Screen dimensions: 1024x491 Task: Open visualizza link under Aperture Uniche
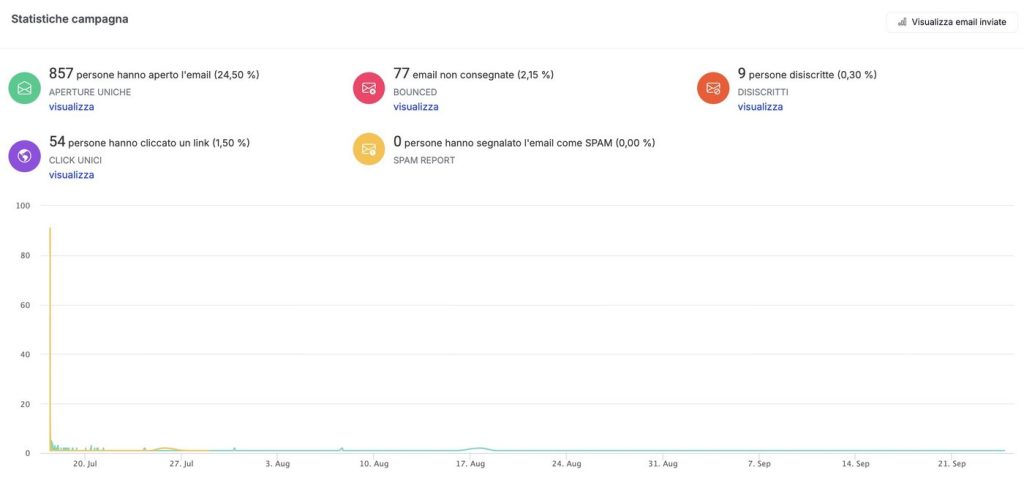point(71,106)
